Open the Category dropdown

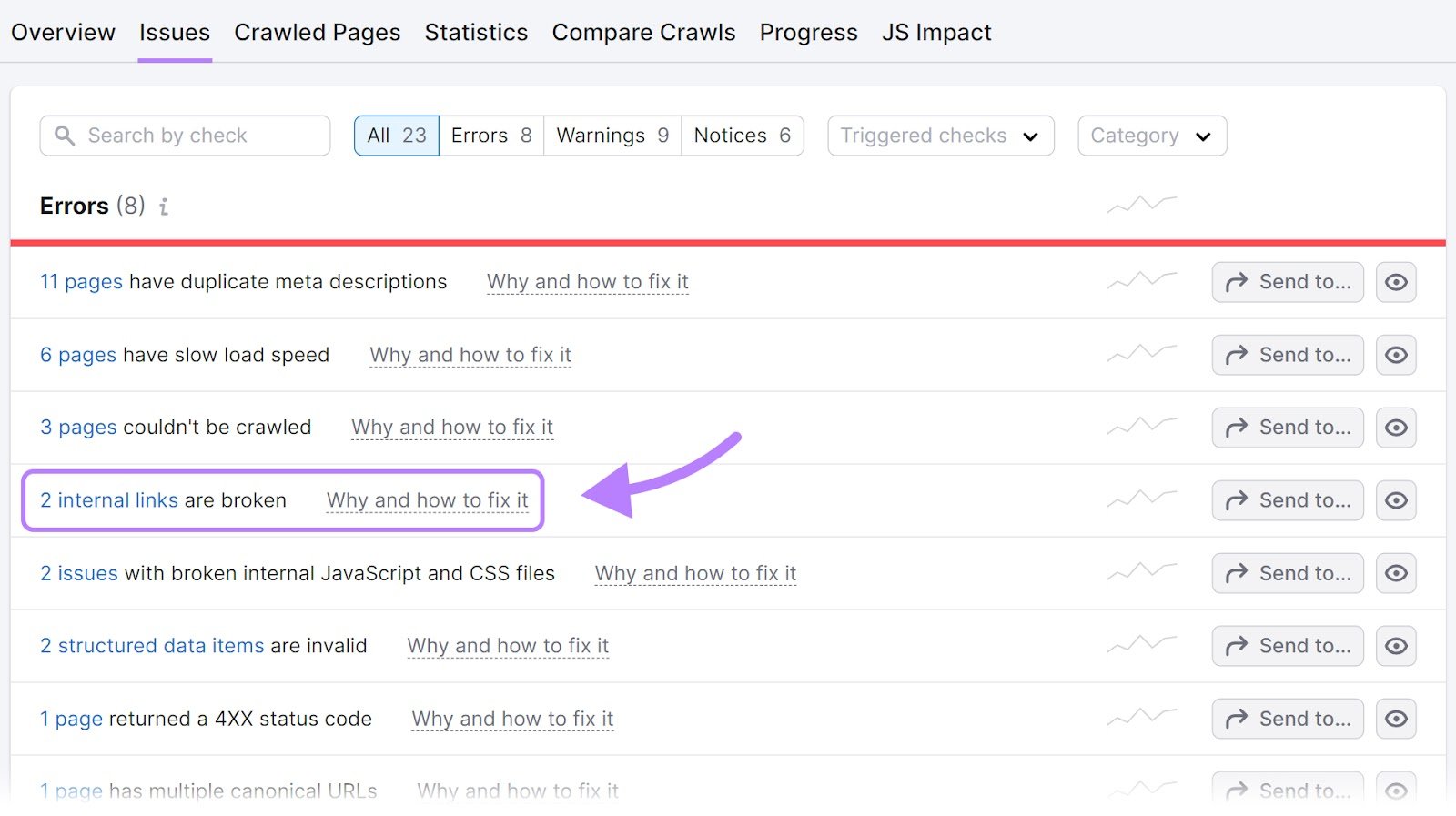click(1152, 136)
